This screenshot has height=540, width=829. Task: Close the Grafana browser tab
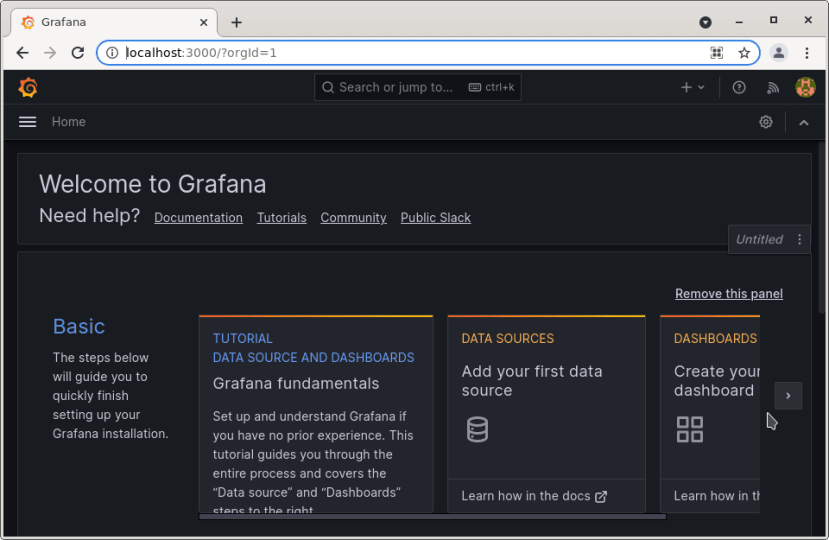(x=204, y=22)
